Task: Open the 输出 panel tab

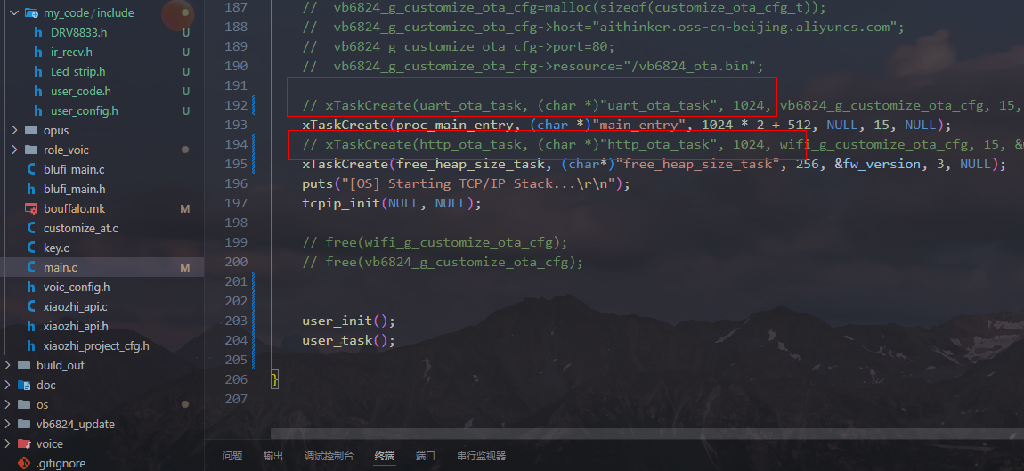Action: coord(273,455)
